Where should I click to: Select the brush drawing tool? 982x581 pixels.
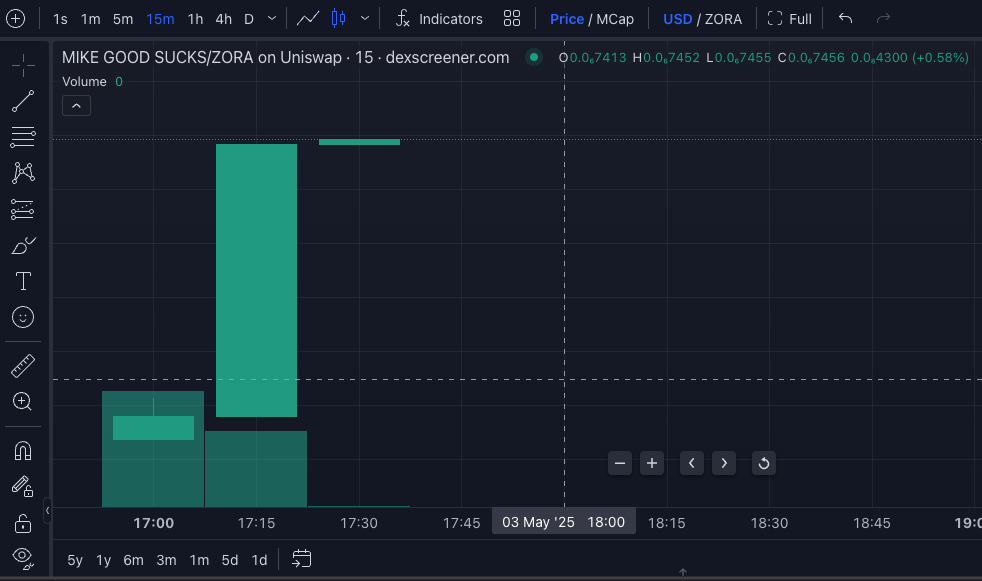pyautogui.click(x=23, y=245)
